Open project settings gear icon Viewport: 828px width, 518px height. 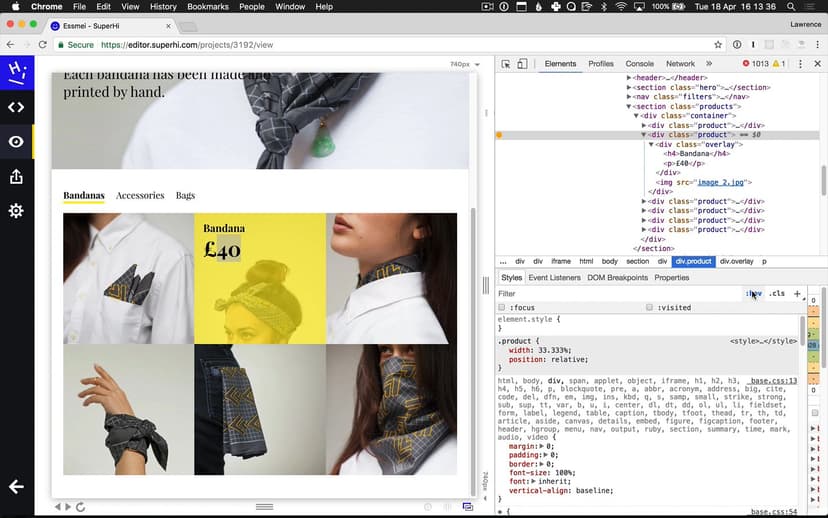click(16, 211)
